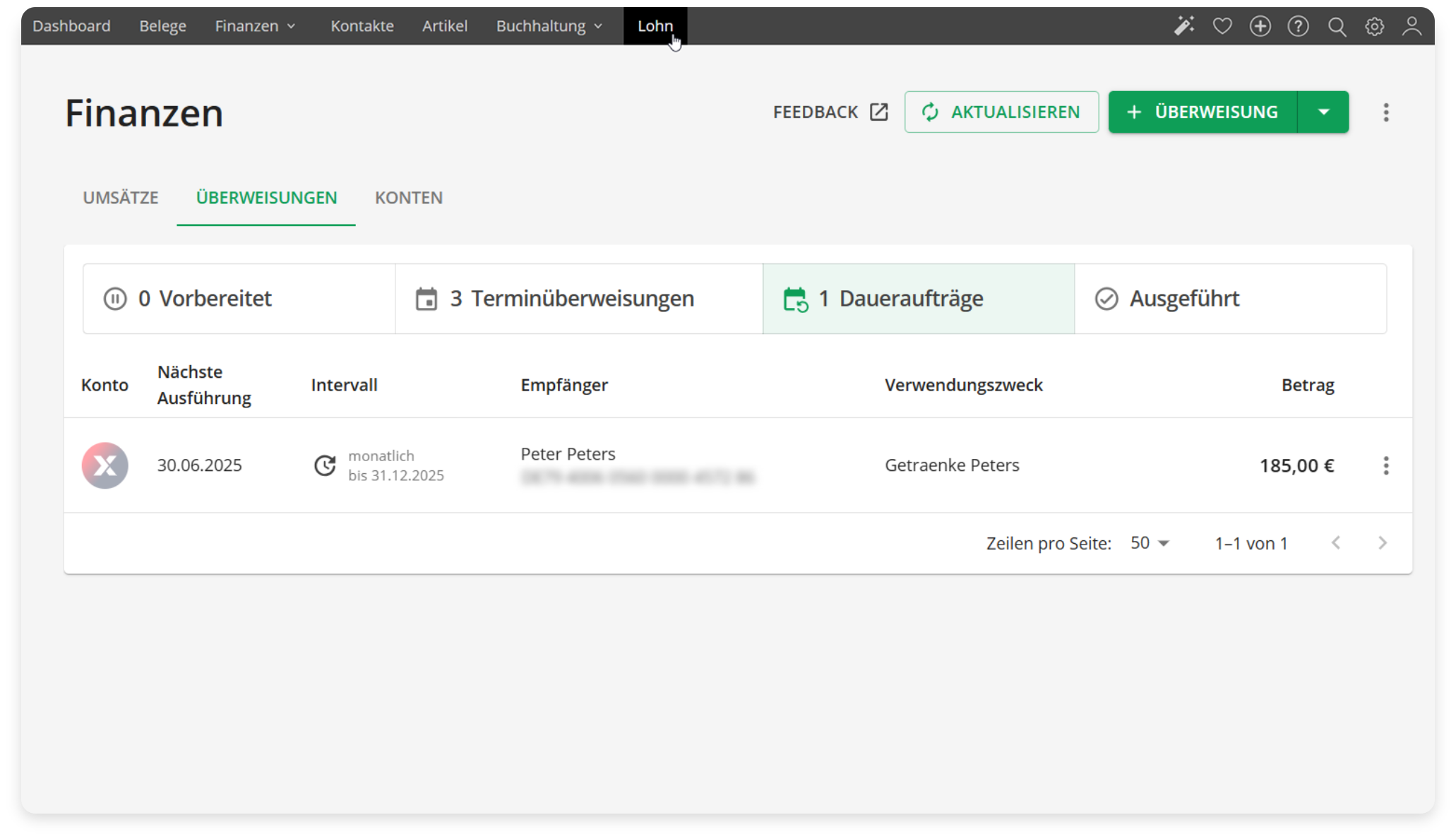Screen dimensions: 1456x839
Task: Open search via magnifying glass icon
Action: tap(1337, 26)
